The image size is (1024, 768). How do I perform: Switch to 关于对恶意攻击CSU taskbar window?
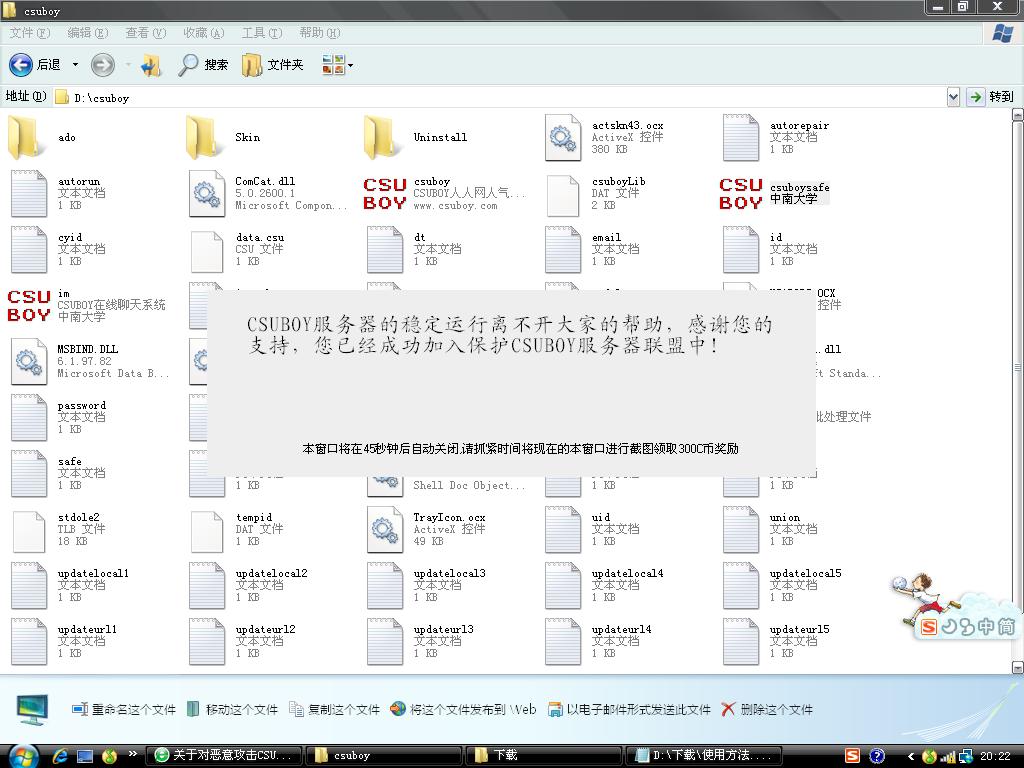(x=224, y=756)
